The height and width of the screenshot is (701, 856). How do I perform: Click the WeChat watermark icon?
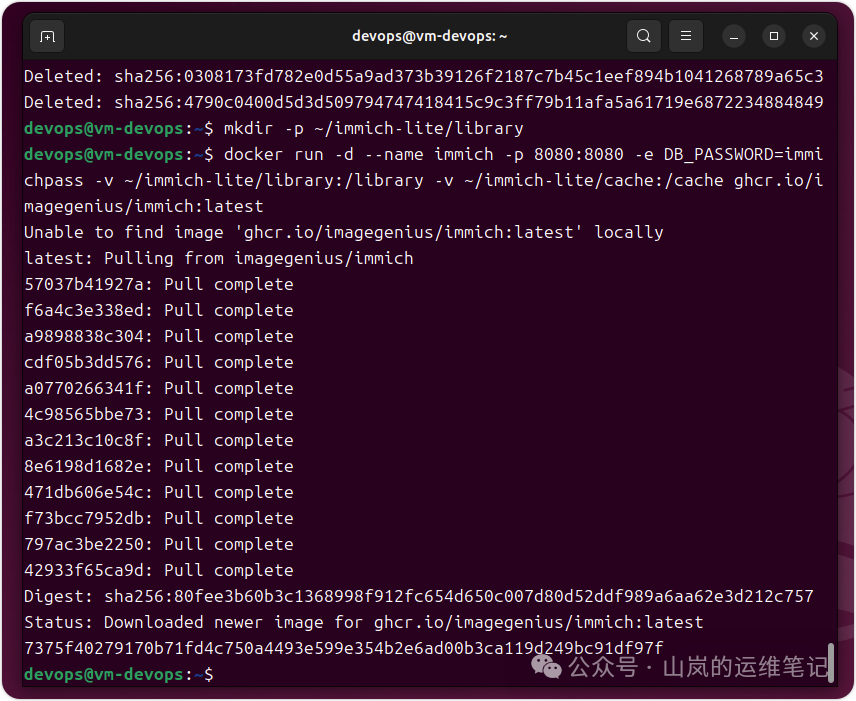coord(547,664)
